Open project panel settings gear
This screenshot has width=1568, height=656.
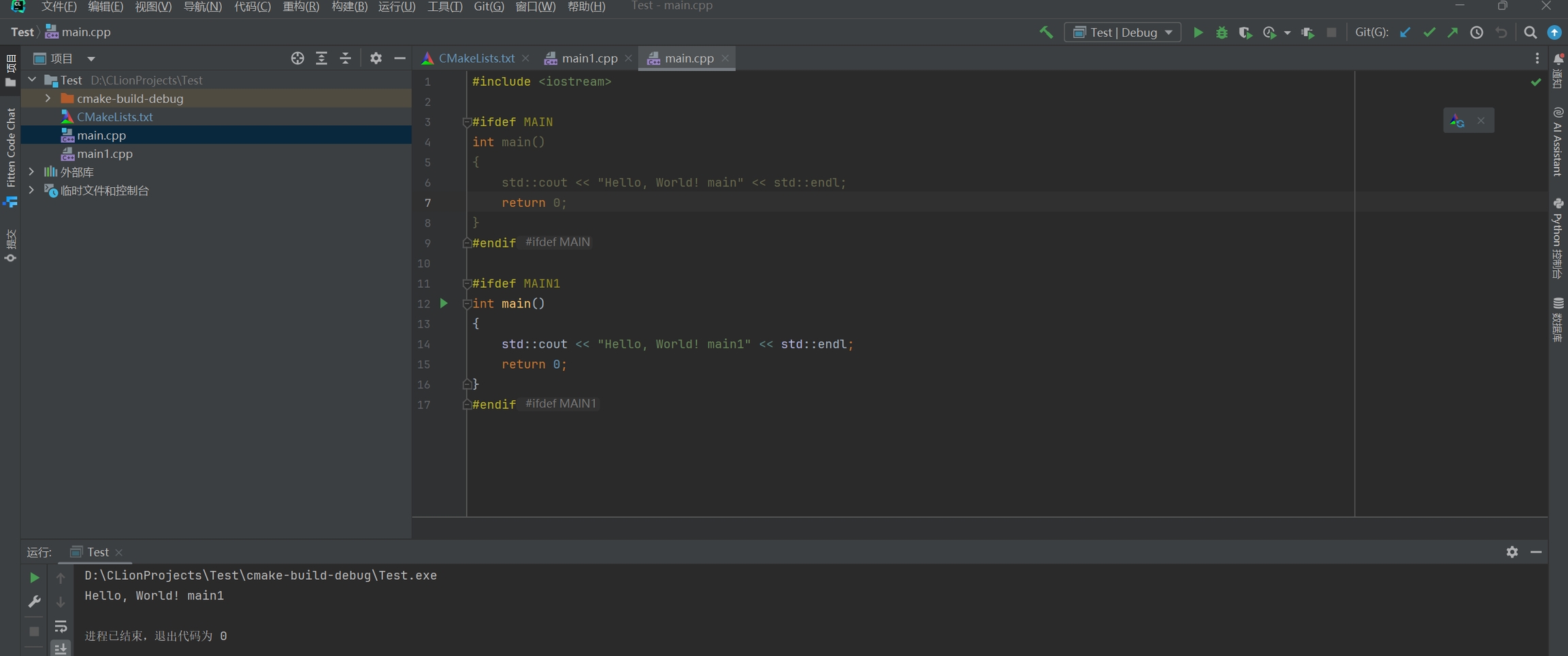point(376,59)
